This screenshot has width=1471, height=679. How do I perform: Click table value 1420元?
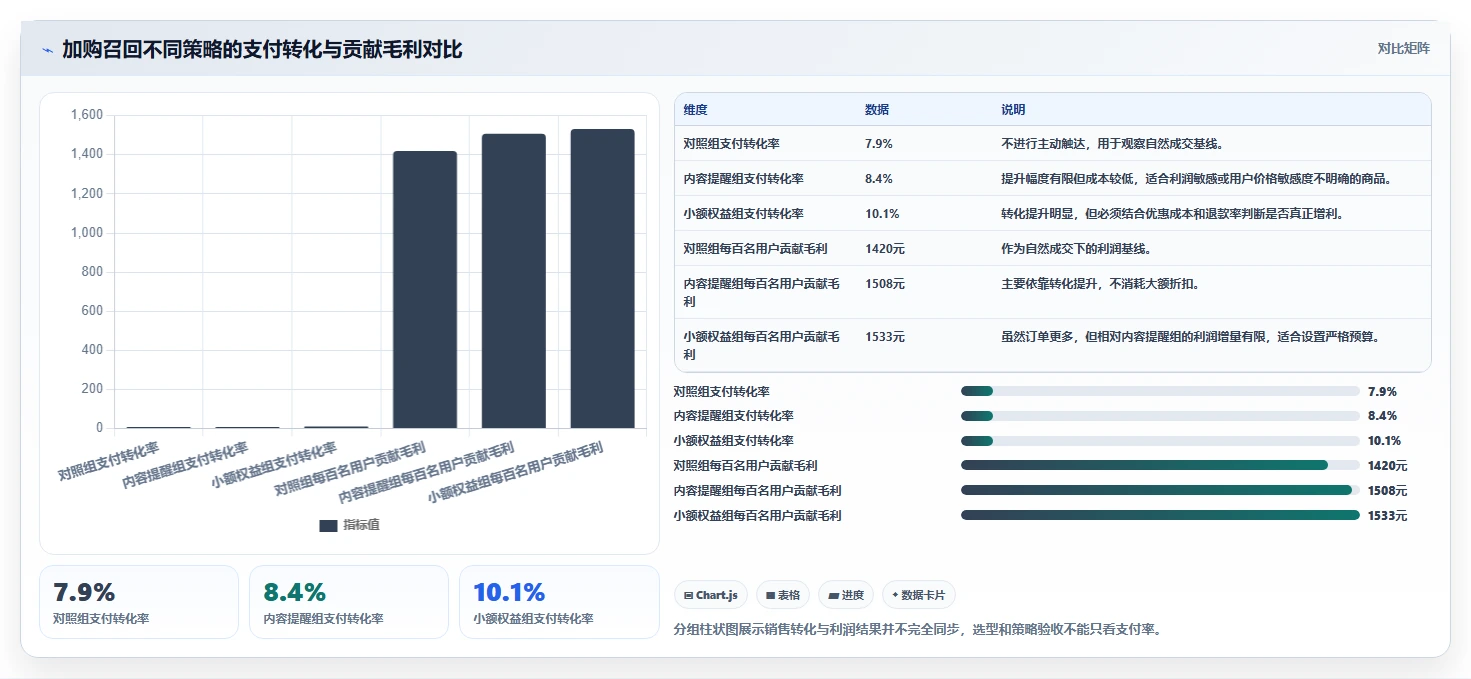(x=885, y=249)
